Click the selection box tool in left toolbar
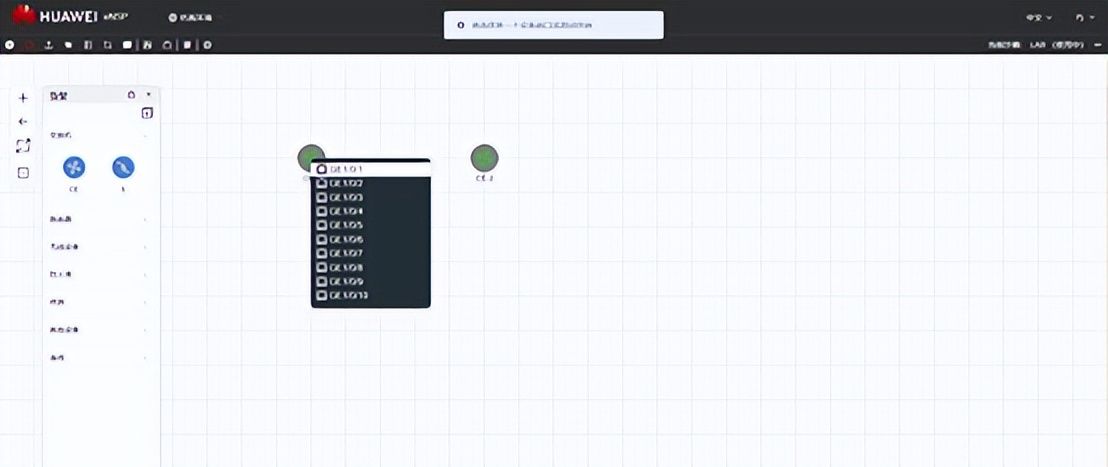 (x=23, y=172)
